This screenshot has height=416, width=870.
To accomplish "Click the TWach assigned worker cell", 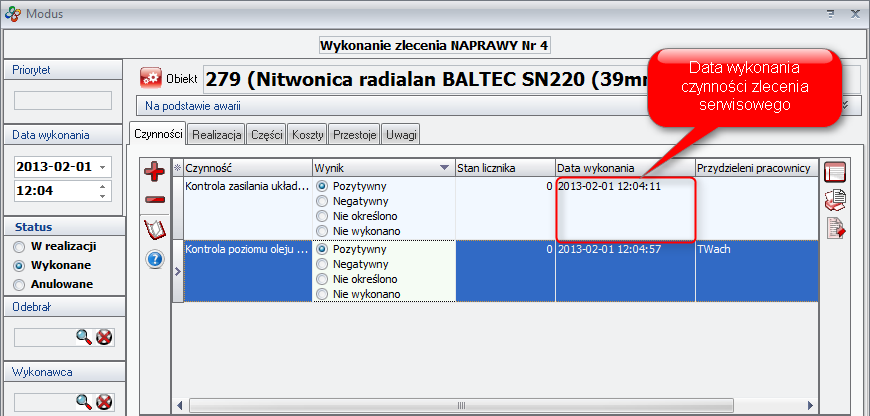I will [756, 271].
